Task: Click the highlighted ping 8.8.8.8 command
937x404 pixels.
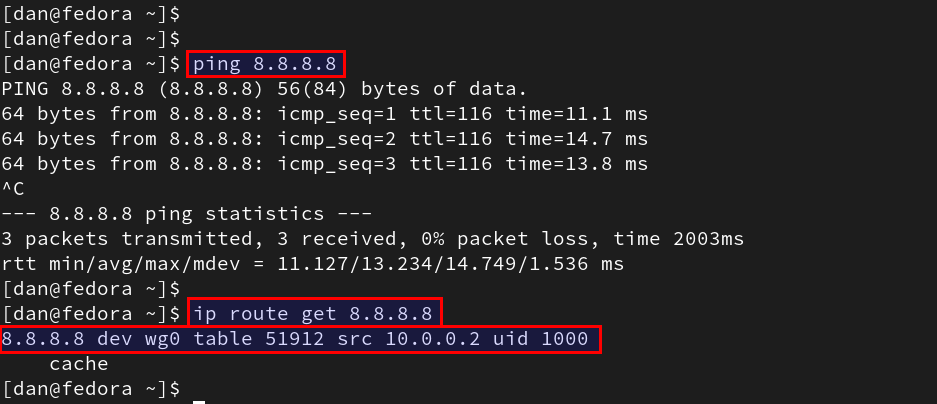Action: pos(266,64)
